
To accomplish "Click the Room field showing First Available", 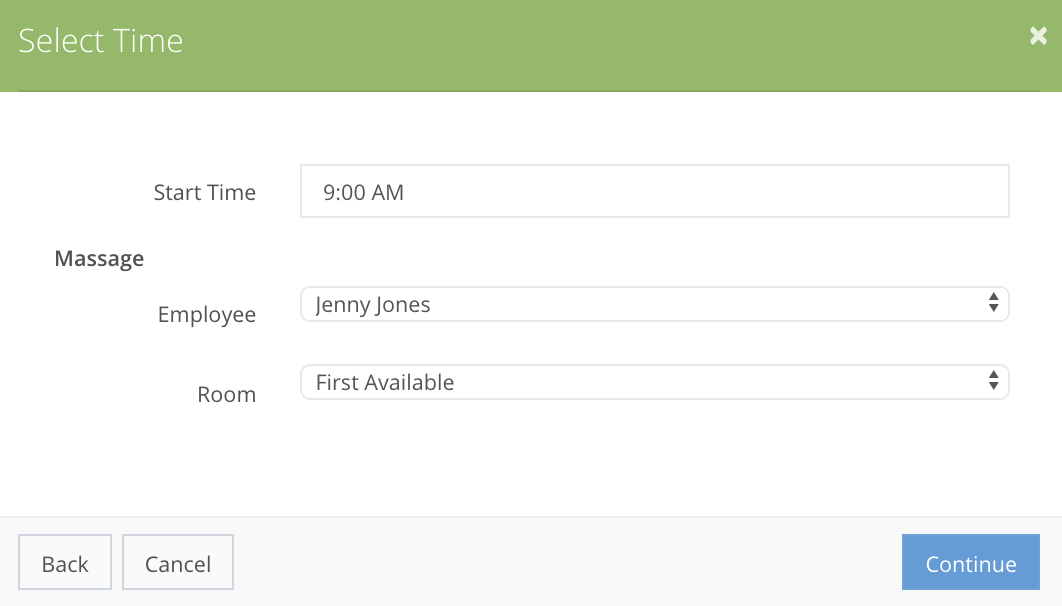I will click(x=655, y=382).
